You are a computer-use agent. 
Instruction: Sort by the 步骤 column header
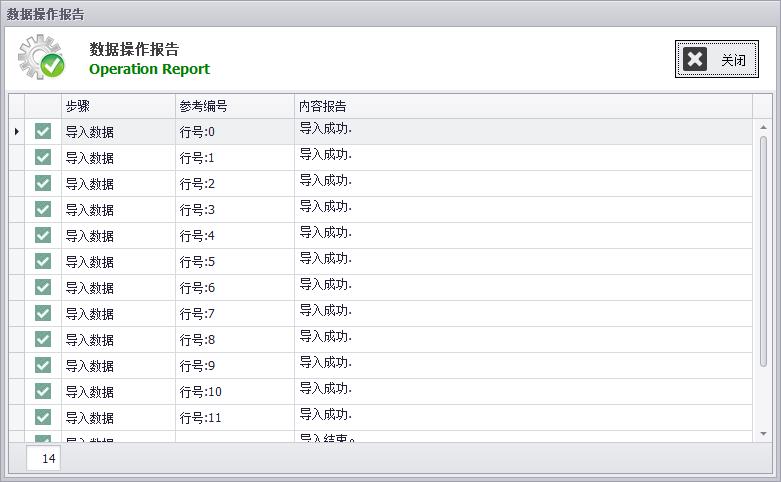pos(118,106)
